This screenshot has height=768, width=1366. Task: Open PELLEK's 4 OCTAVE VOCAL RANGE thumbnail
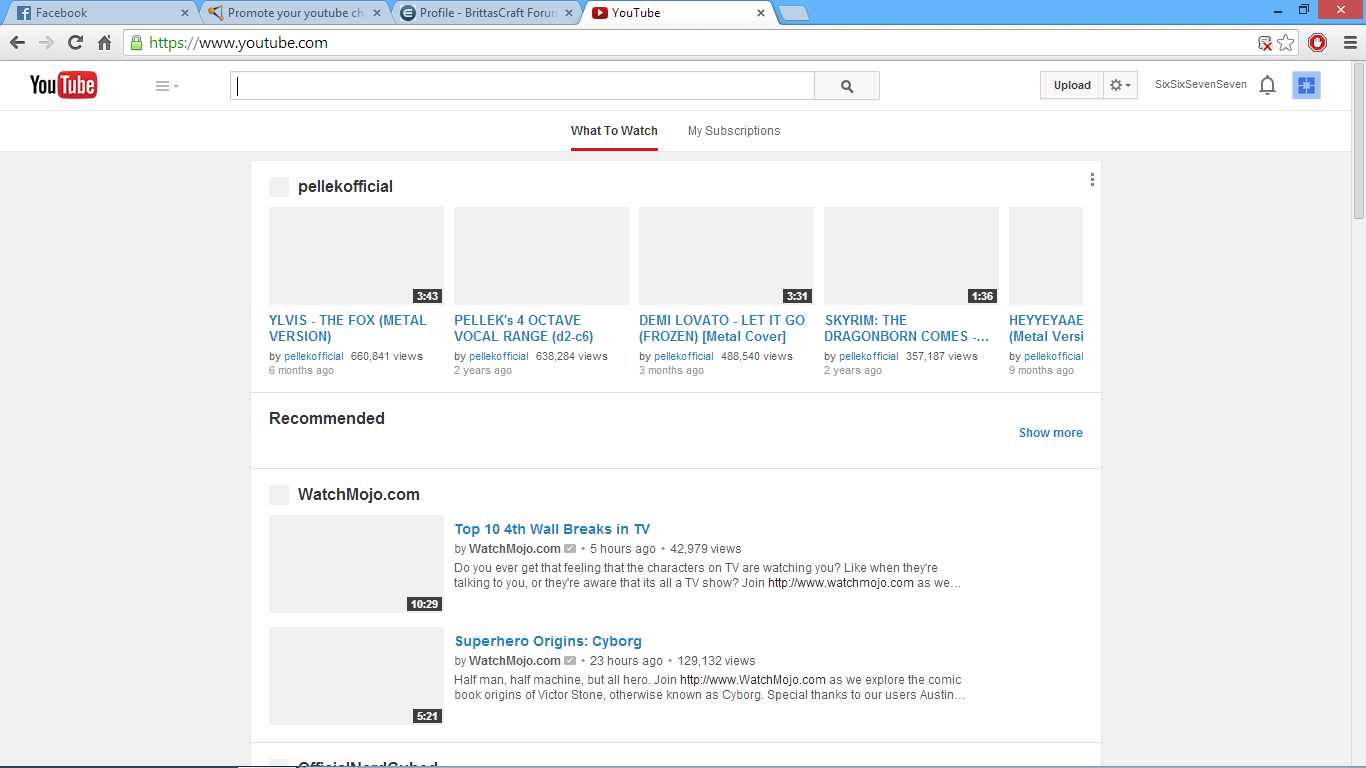coord(541,256)
